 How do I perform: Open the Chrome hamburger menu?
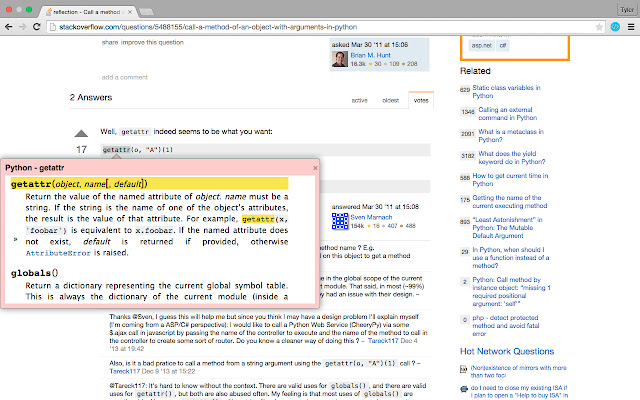point(631,27)
